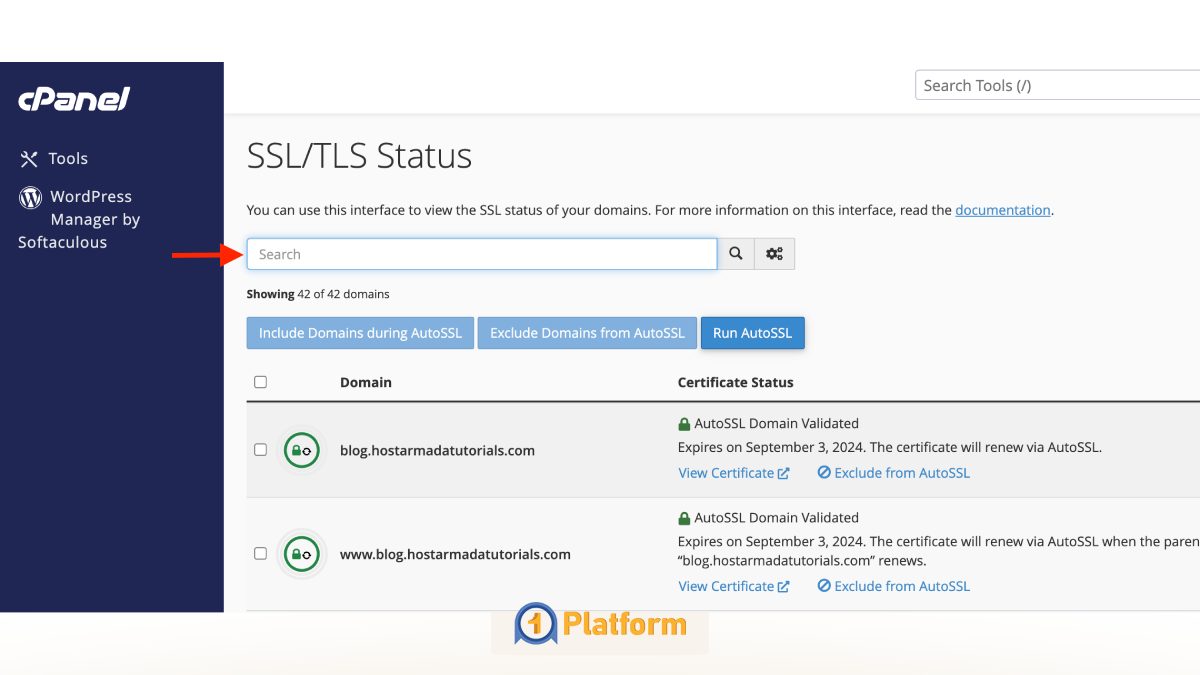Check the select-all domains checkbox

(x=260, y=381)
